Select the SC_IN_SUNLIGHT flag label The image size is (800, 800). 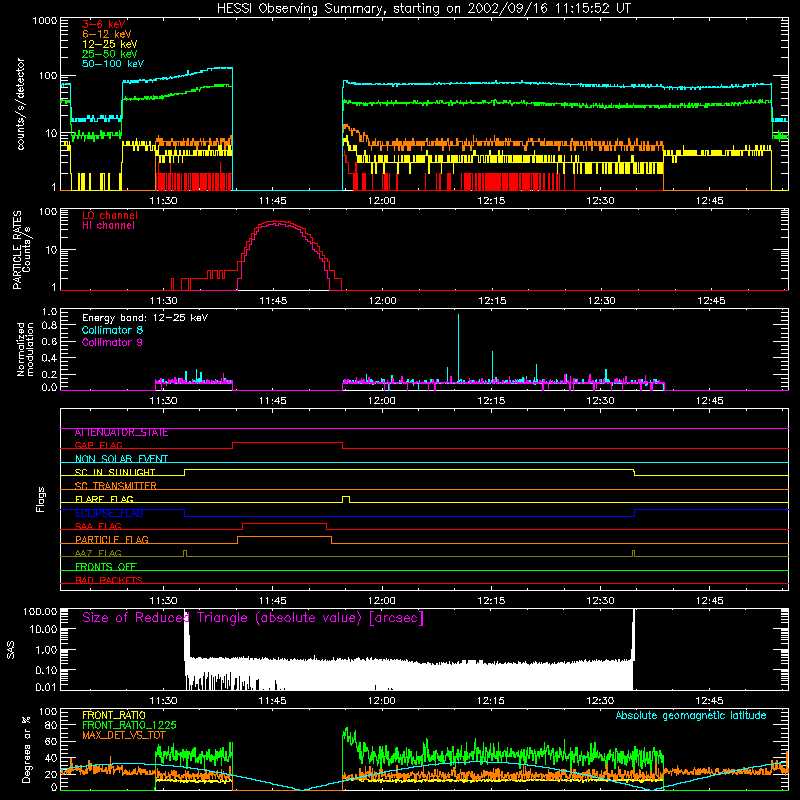[115, 472]
